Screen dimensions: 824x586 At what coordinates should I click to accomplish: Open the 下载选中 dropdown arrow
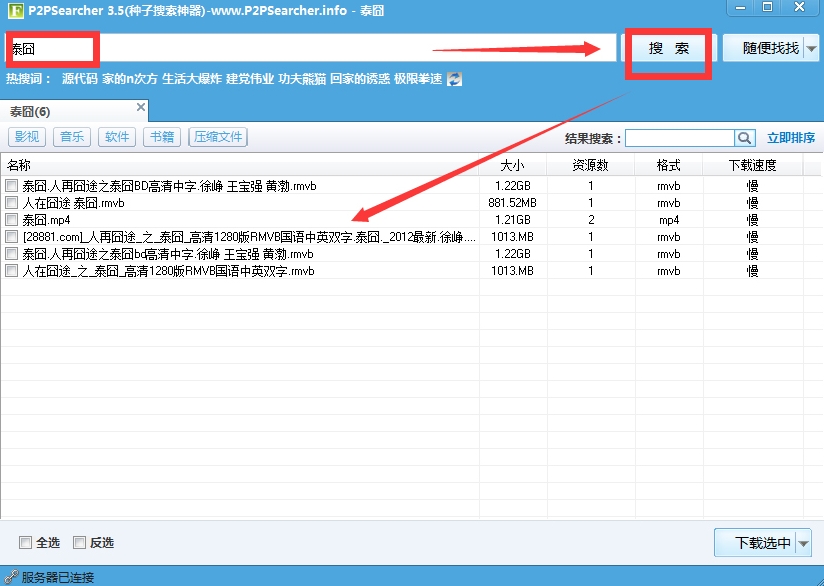pos(804,543)
